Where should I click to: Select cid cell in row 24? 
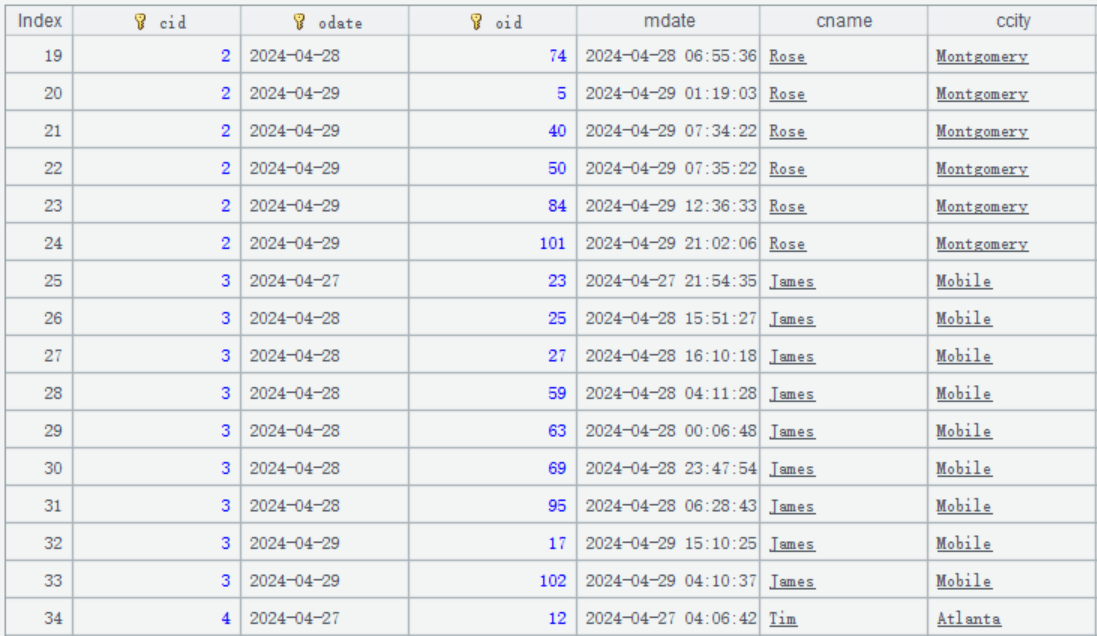point(157,243)
